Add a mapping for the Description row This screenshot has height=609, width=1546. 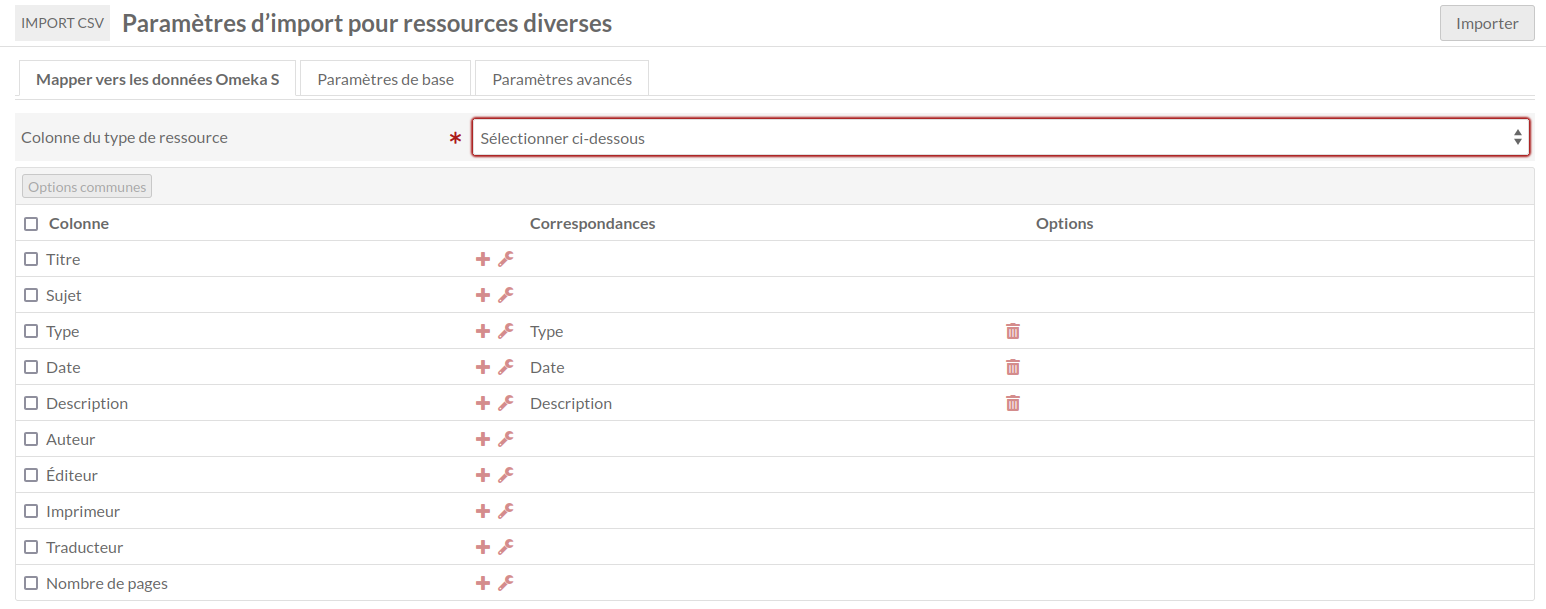click(482, 403)
